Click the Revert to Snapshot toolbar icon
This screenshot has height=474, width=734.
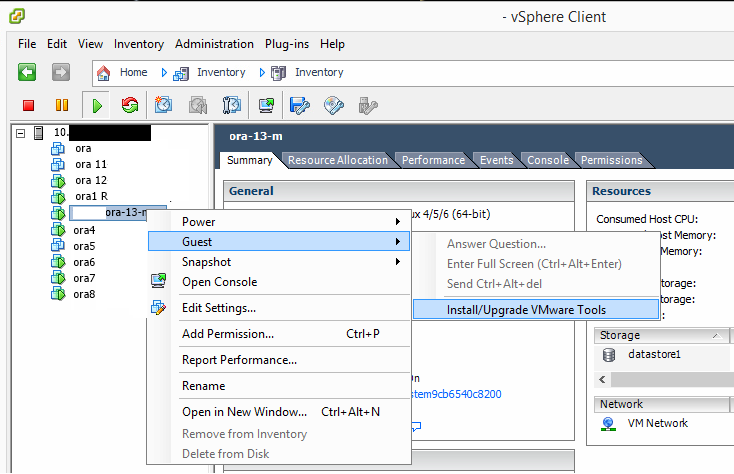coord(198,105)
